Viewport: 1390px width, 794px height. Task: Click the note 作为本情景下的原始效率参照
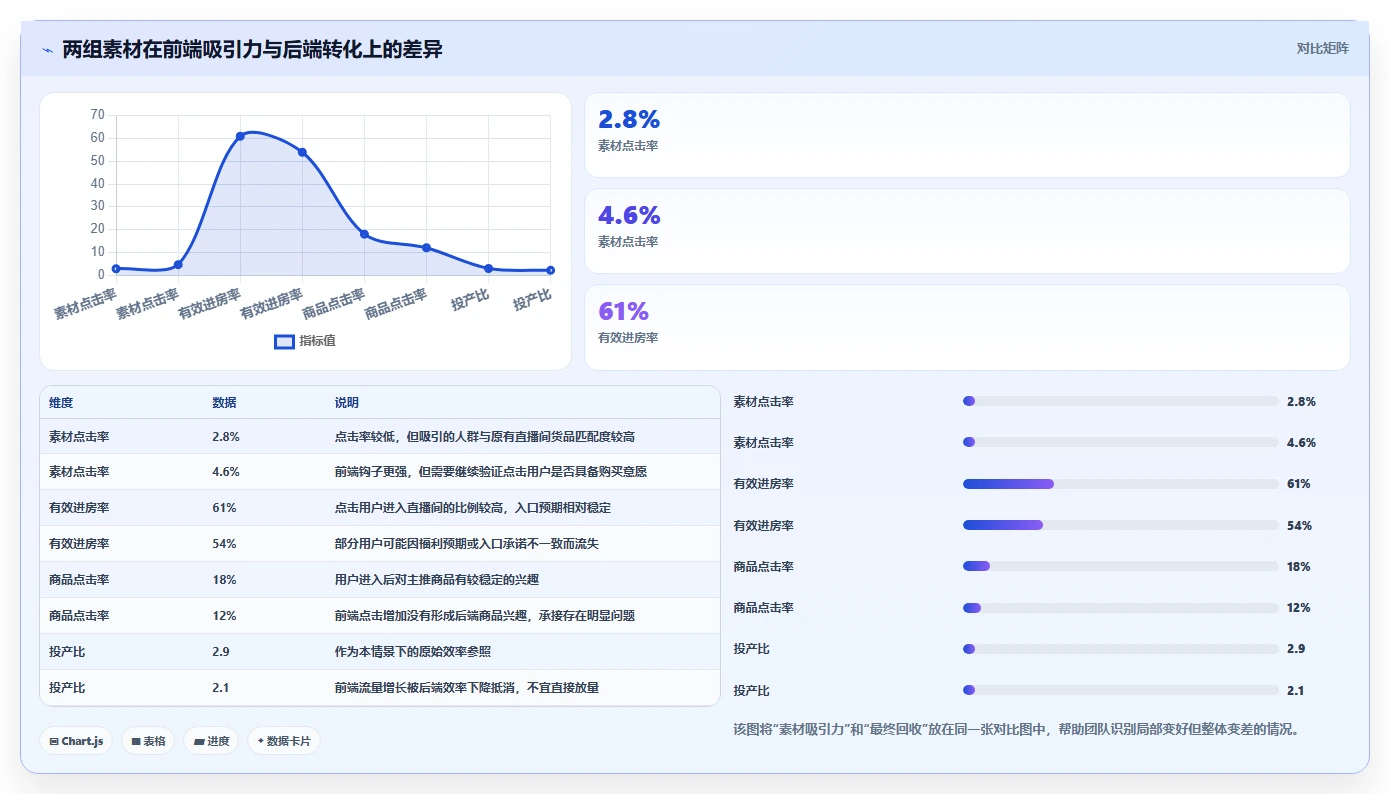pos(412,652)
